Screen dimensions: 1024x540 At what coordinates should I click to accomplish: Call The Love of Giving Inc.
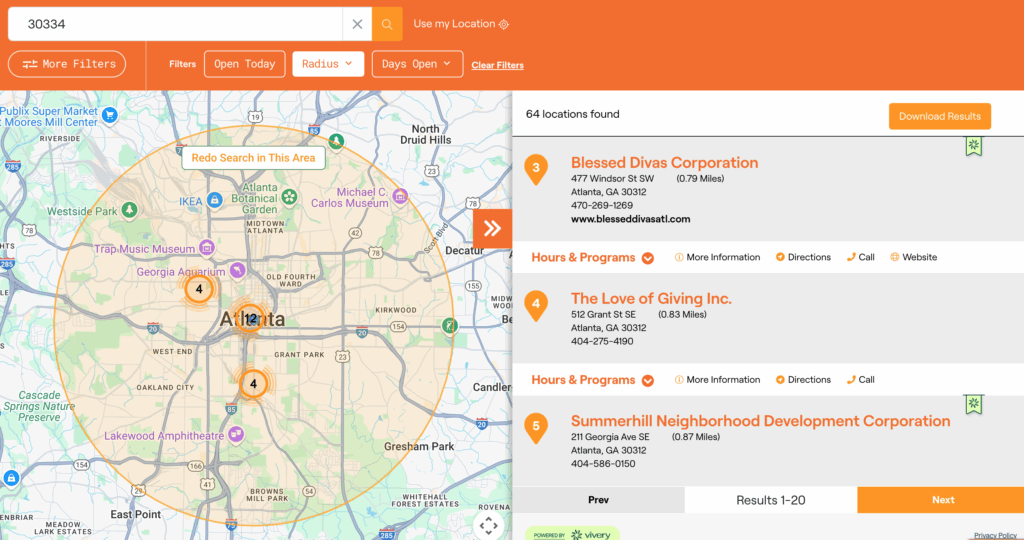[860, 380]
